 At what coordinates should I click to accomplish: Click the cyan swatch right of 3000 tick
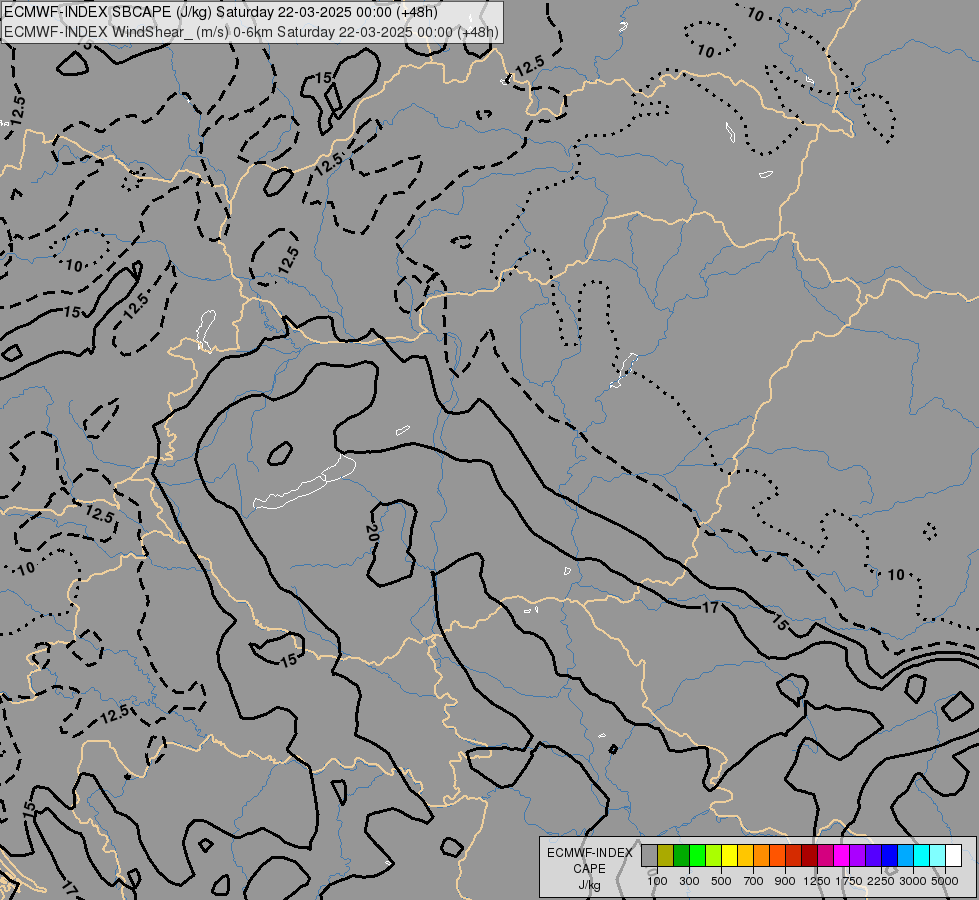[922, 855]
